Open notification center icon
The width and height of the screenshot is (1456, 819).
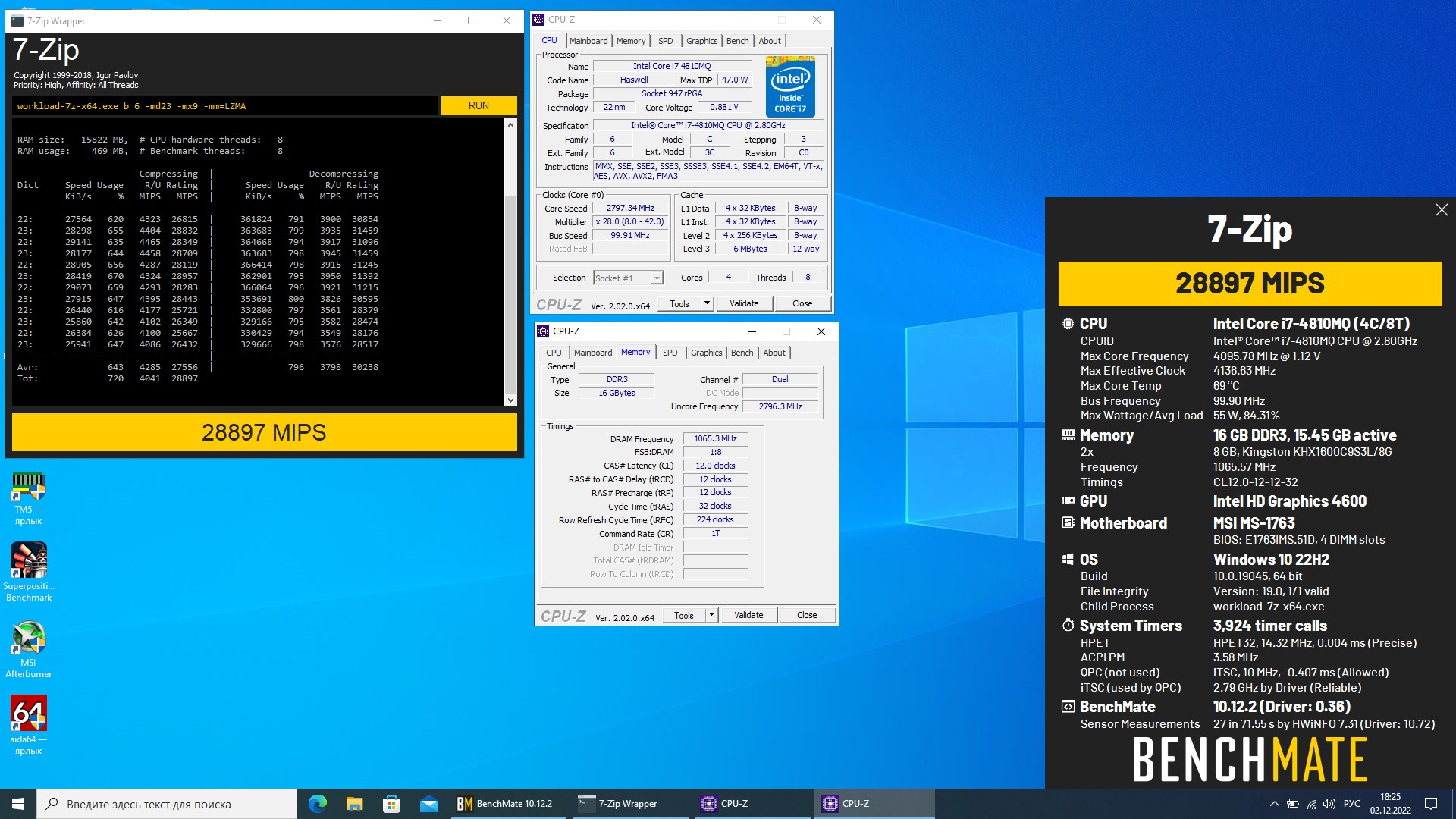point(1431,804)
